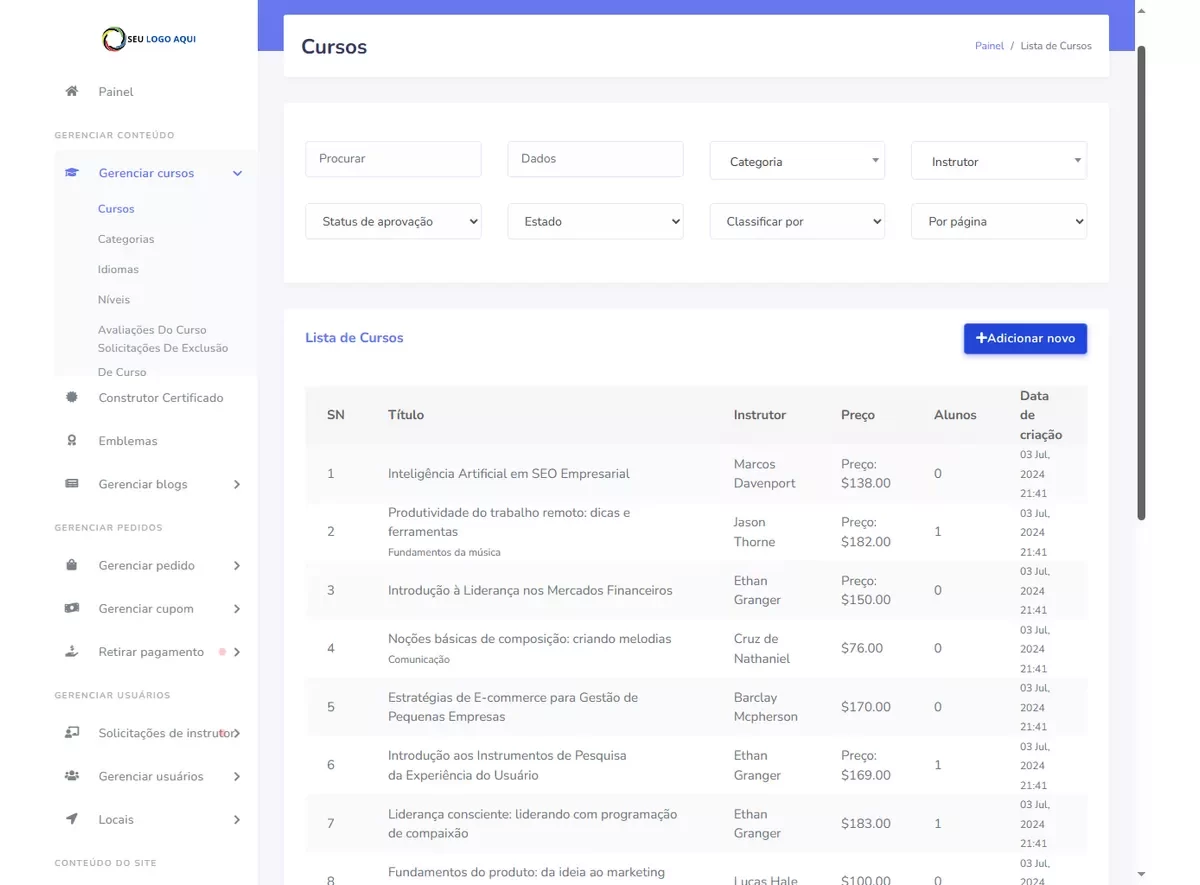Image resolution: width=1200 pixels, height=885 pixels.
Task: Open the Instrutor dropdown filter
Action: pos(998,161)
